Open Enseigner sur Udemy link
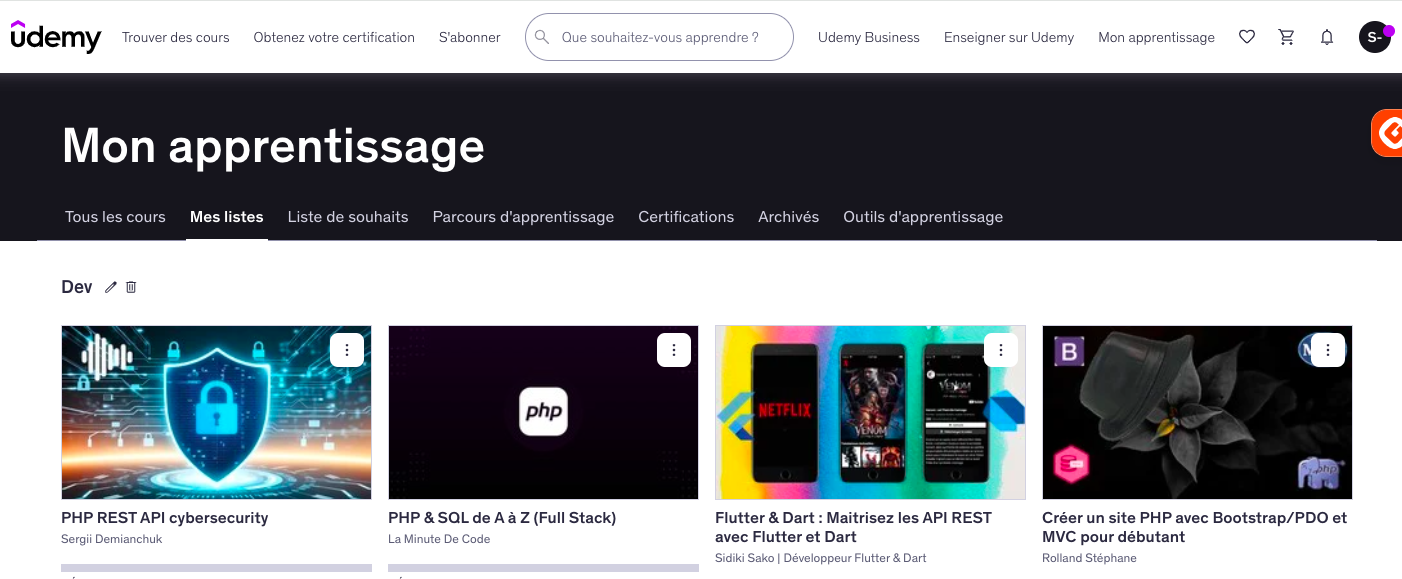 [x=1009, y=37]
